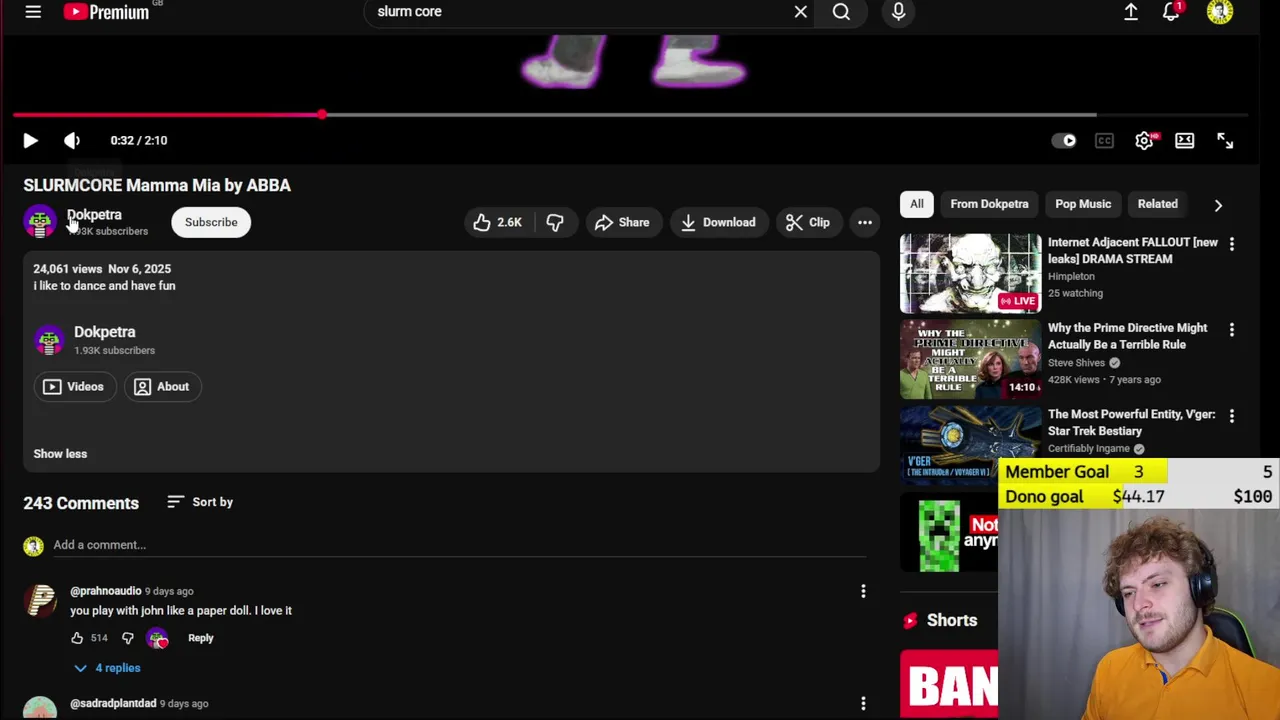Reply to @prahnoaudio comment
This screenshot has width=1280, height=720.
coord(200,638)
